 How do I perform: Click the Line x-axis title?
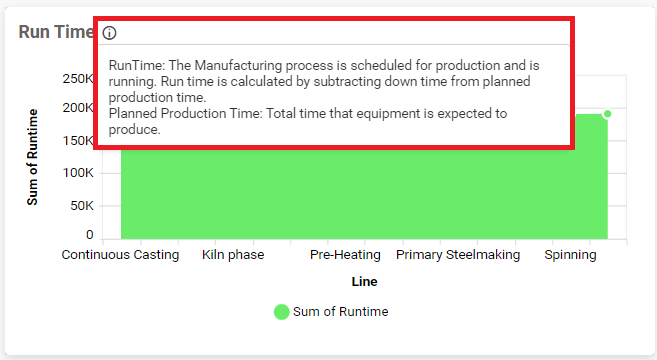coord(365,282)
